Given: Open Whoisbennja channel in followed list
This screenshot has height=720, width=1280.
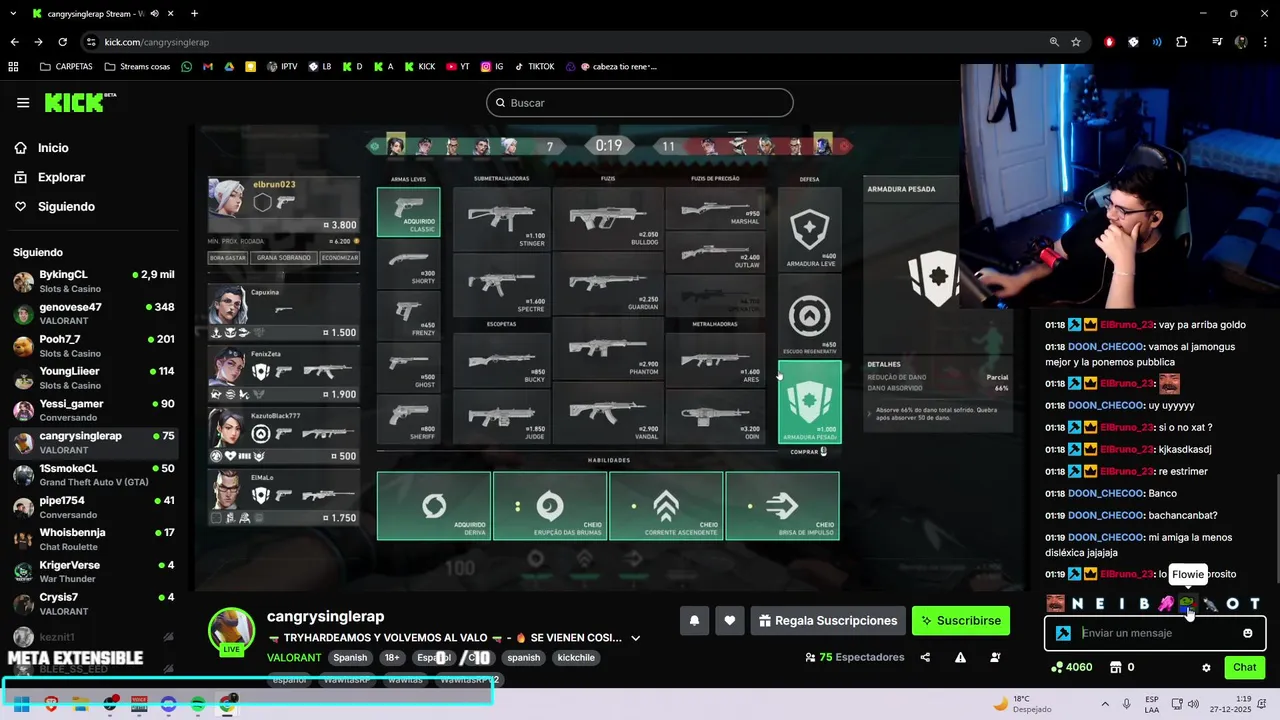Looking at the screenshot, I should (x=94, y=539).
